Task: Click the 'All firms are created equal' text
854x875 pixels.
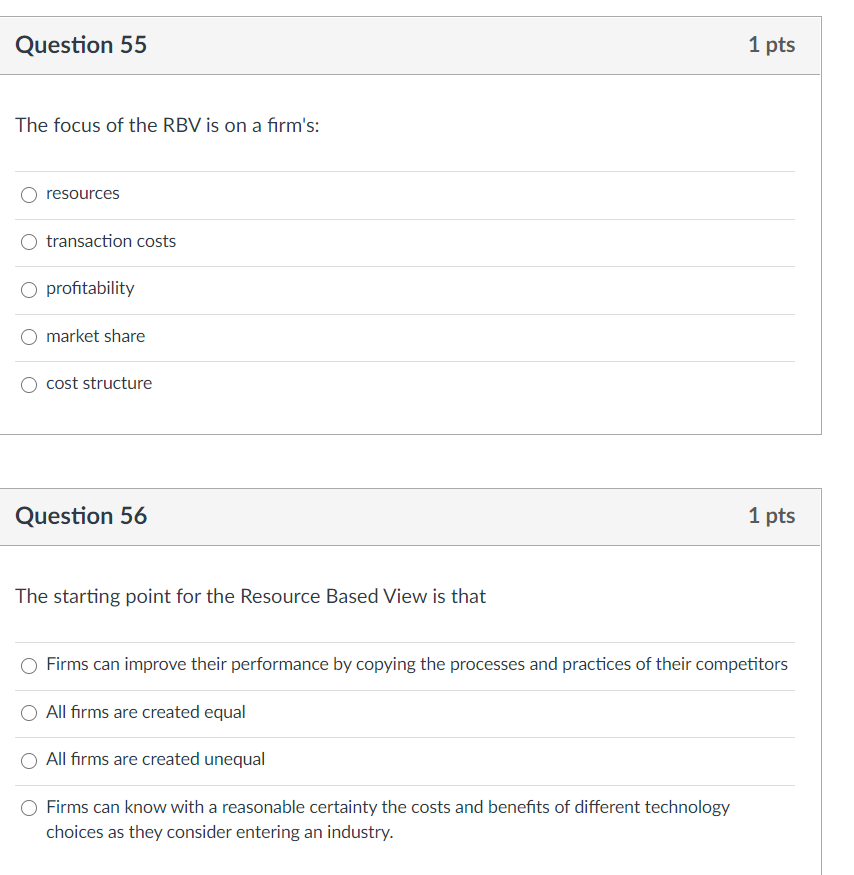Action: [145, 712]
